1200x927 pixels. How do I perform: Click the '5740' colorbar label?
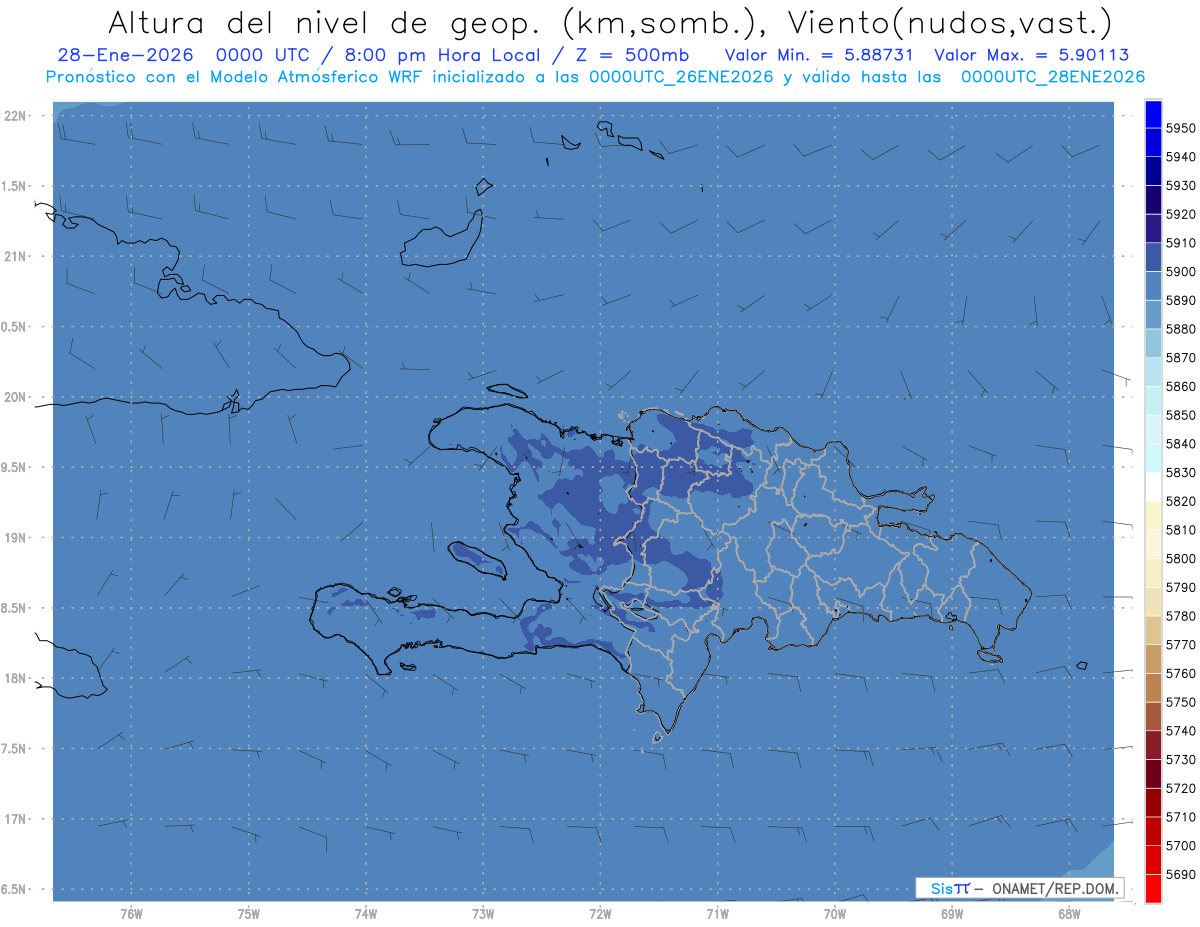tap(1180, 731)
